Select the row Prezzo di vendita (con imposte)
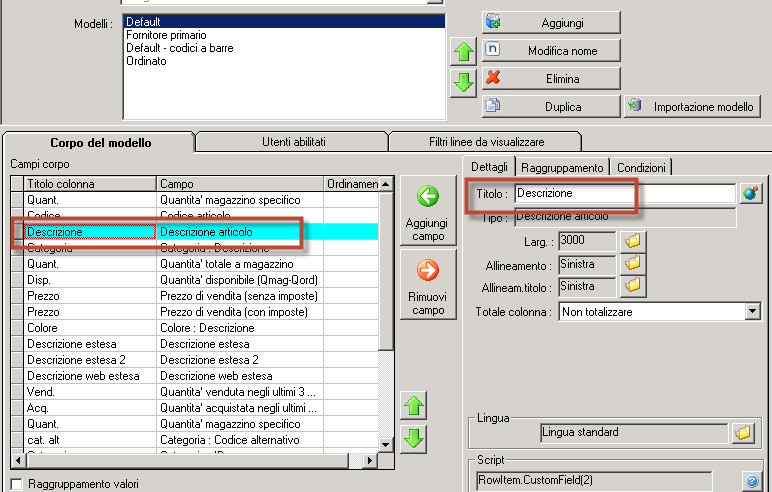Viewport: 772px width, 492px height. [201, 312]
